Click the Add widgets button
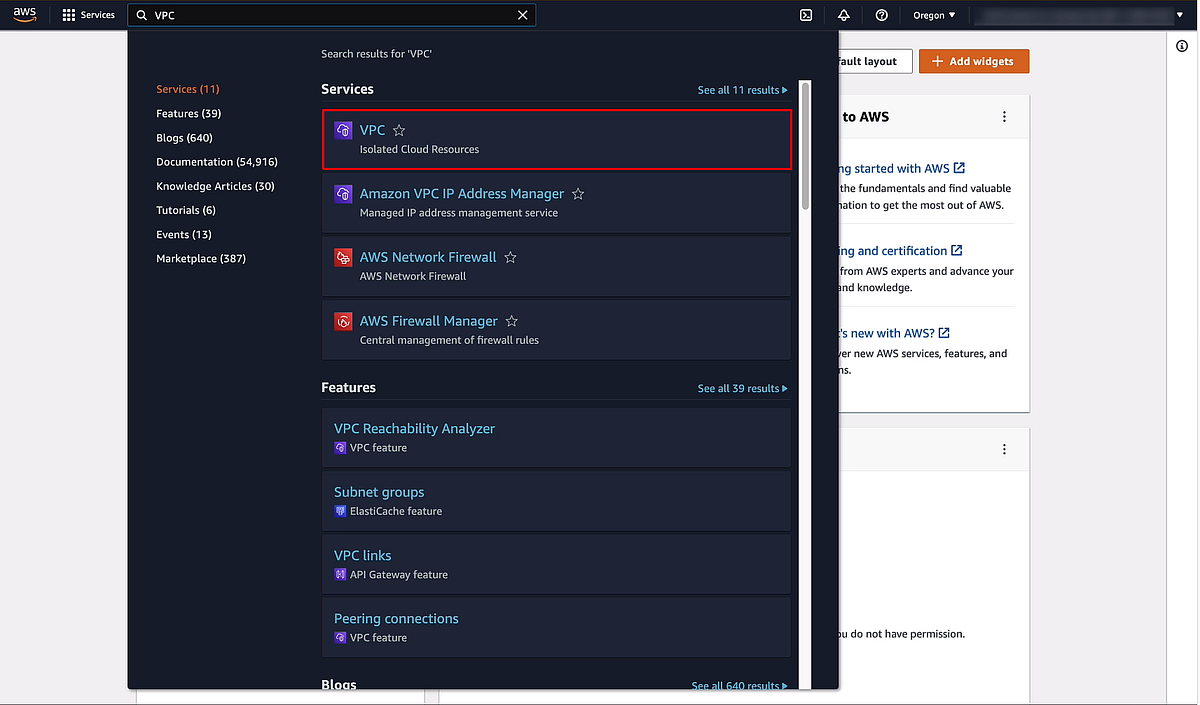This screenshot has height=705, width=1200. (x=973, y=61)
